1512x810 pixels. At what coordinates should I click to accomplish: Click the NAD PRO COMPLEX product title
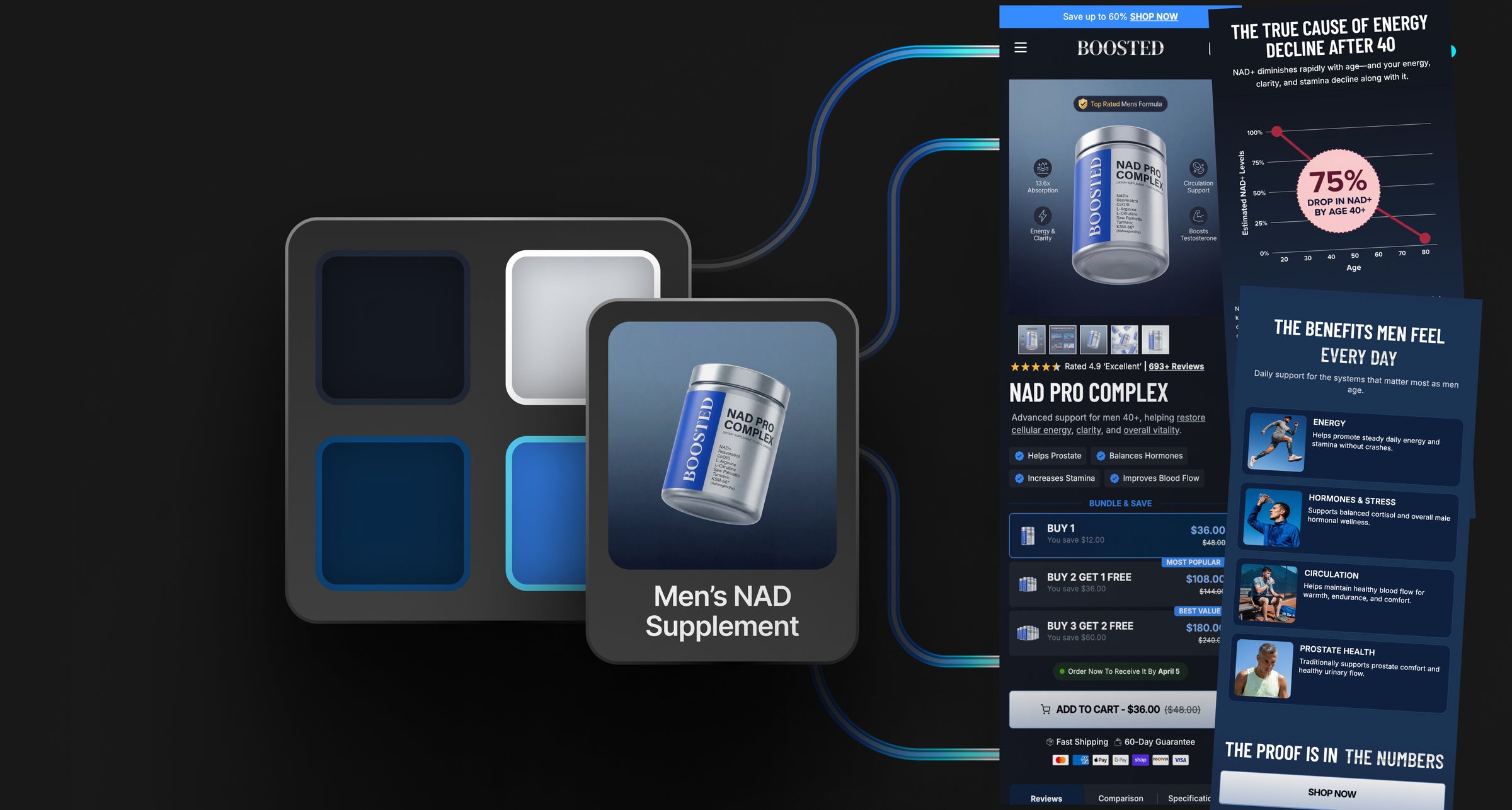click(1089, 393)
